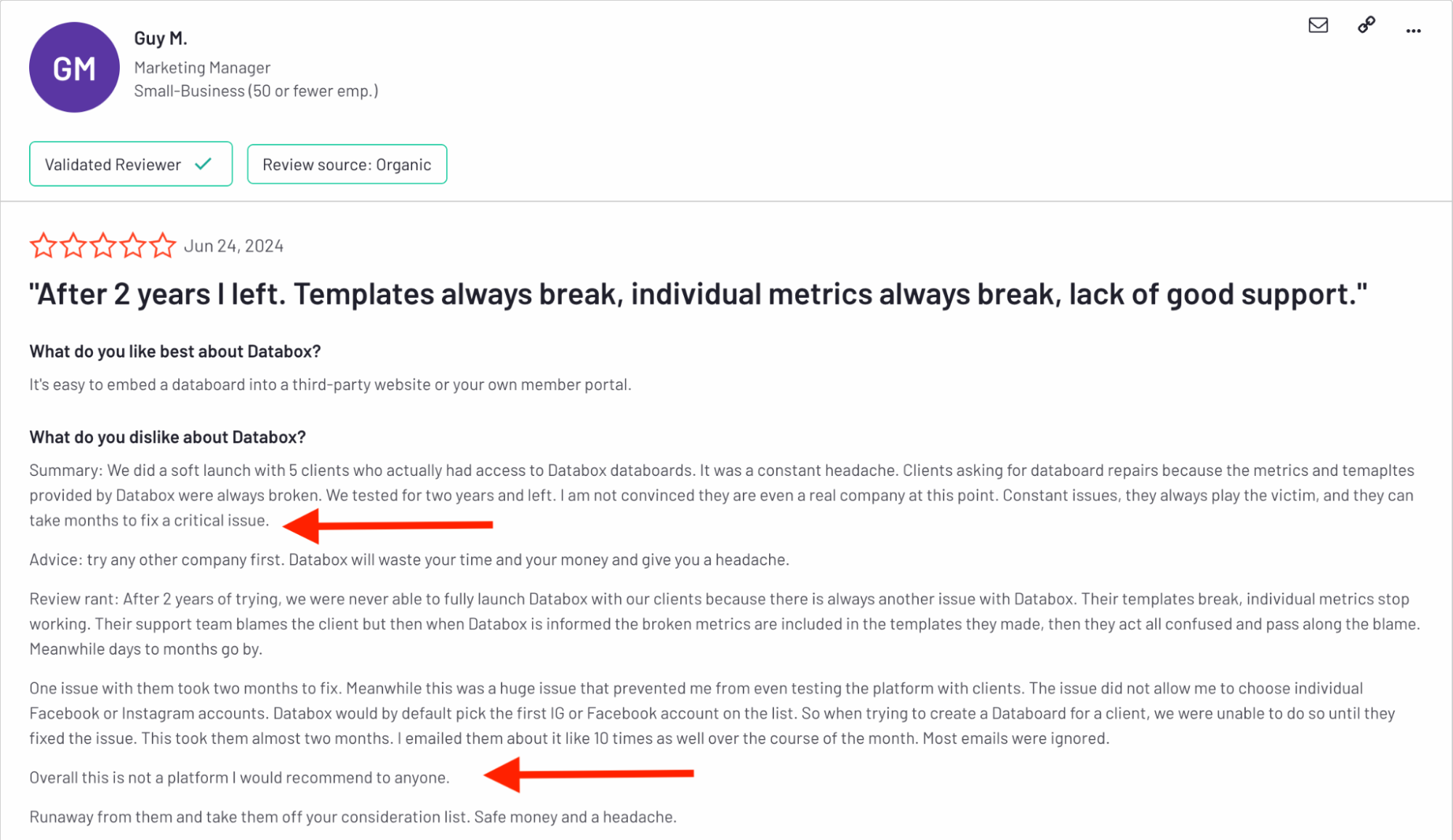Viewport: 1453px width, 840px height.
Task: Click the Validated Reviewer badge
Action: [131, 164]
